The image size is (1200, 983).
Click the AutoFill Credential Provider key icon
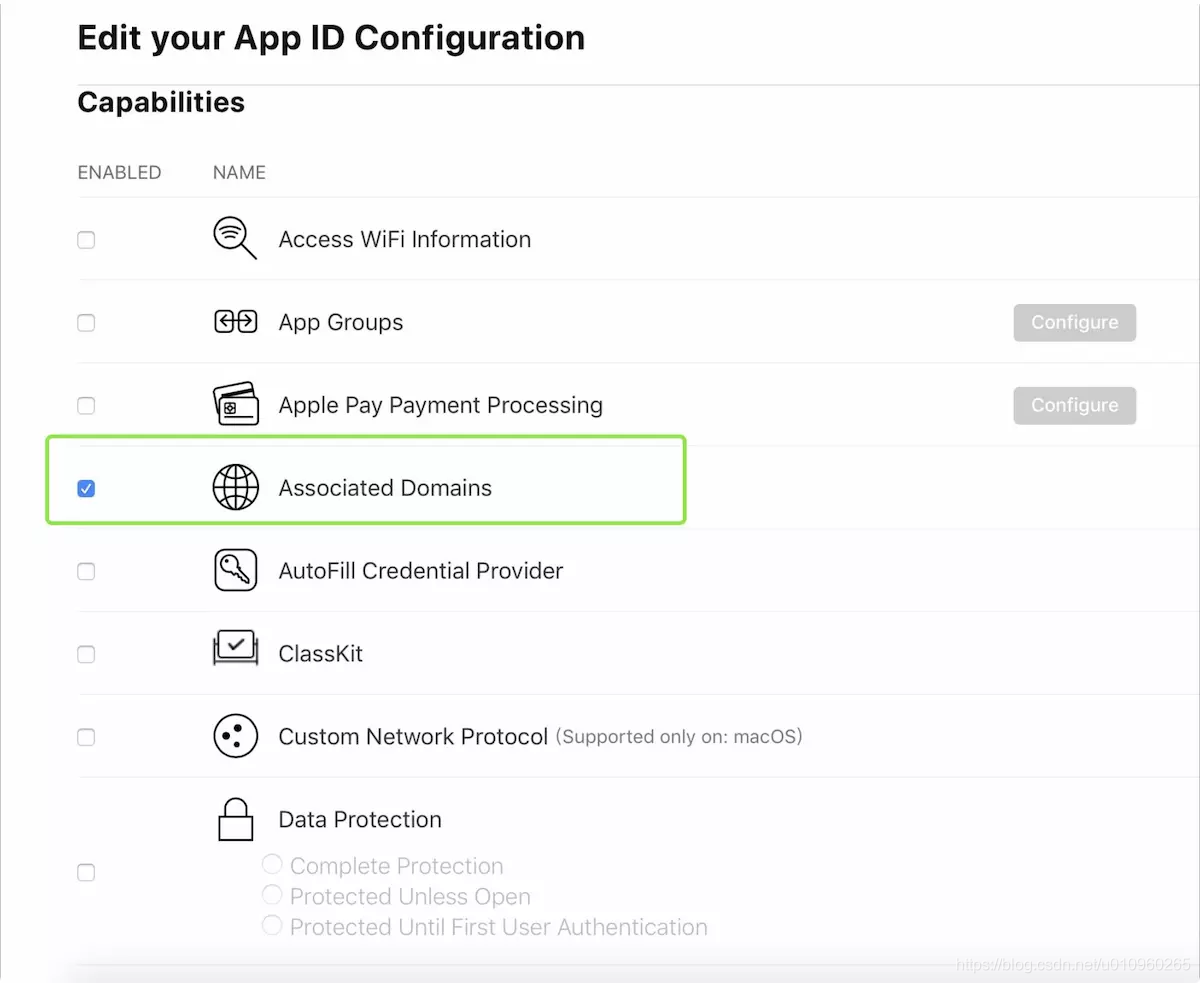(236, 570)
